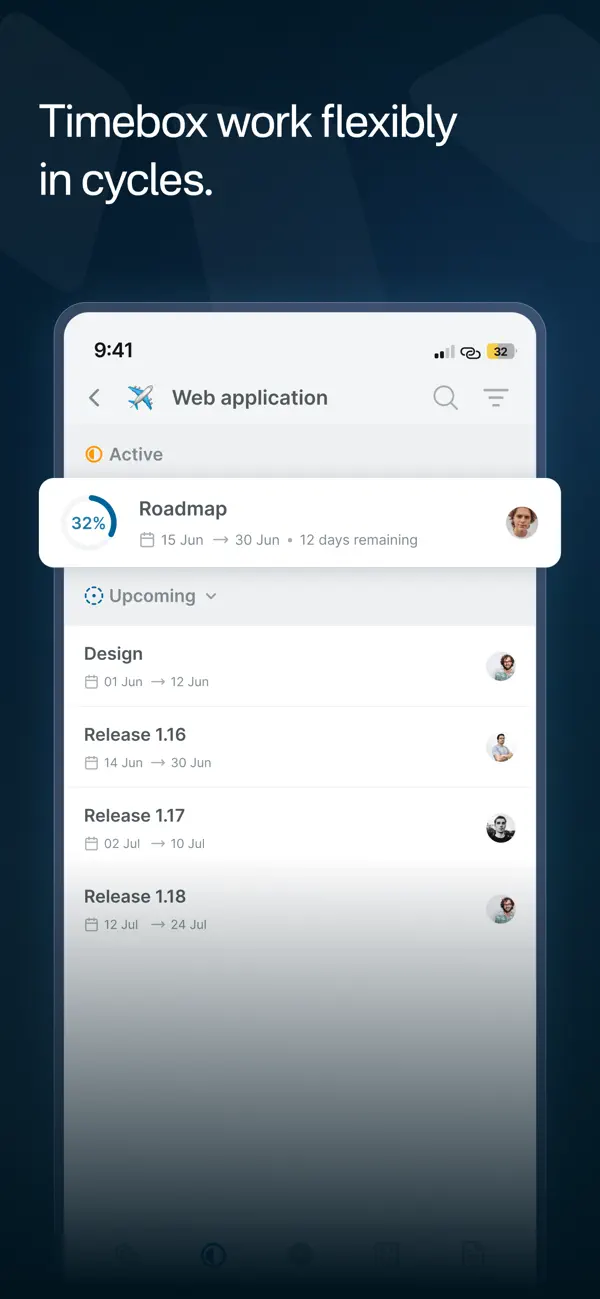Tap the Upcoming section label
The width and height of the screenshot is (600, 1299).
point(152,596)
